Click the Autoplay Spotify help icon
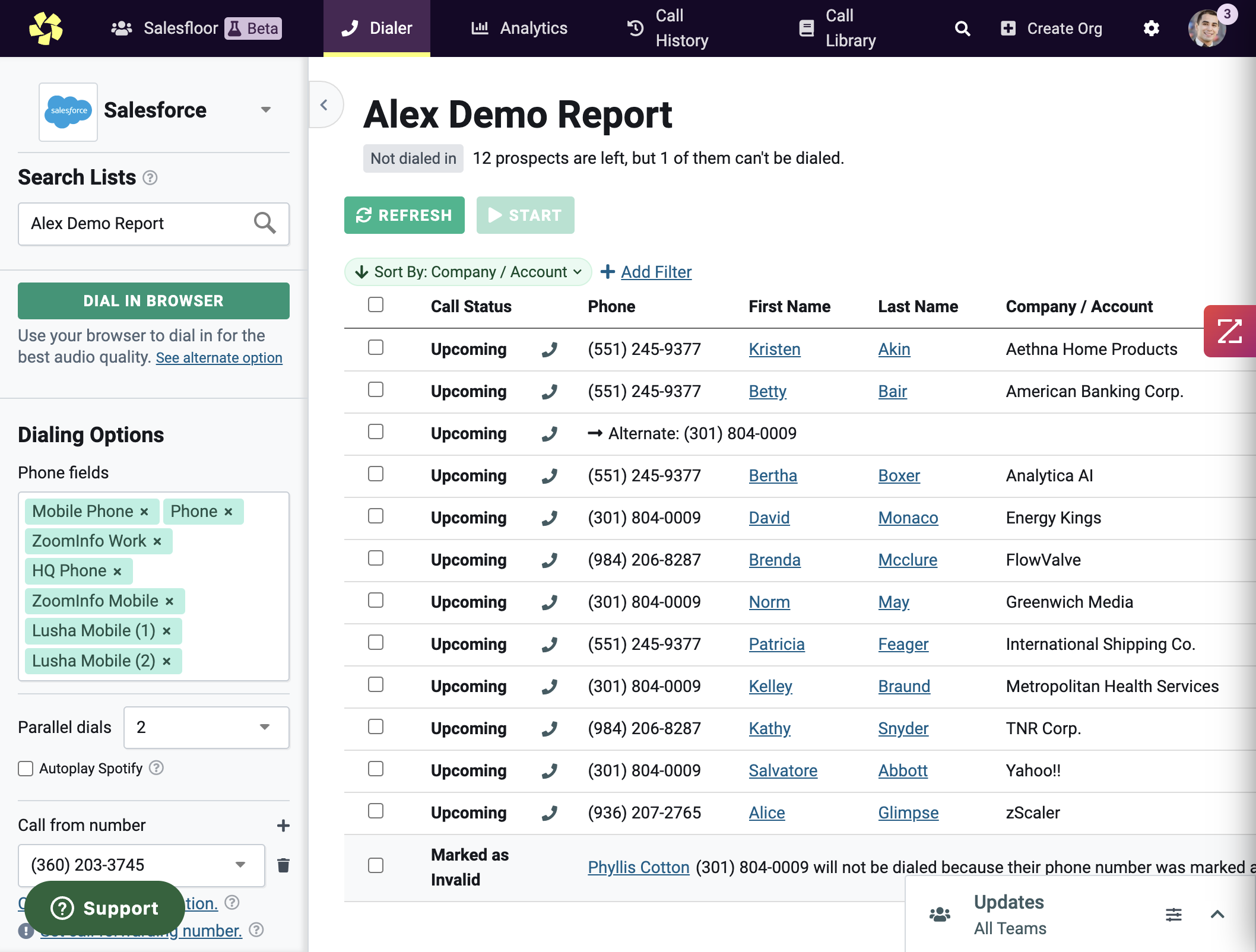This screenshot has height=952, width=1256. pyautogui.click(x=156, y=768)
